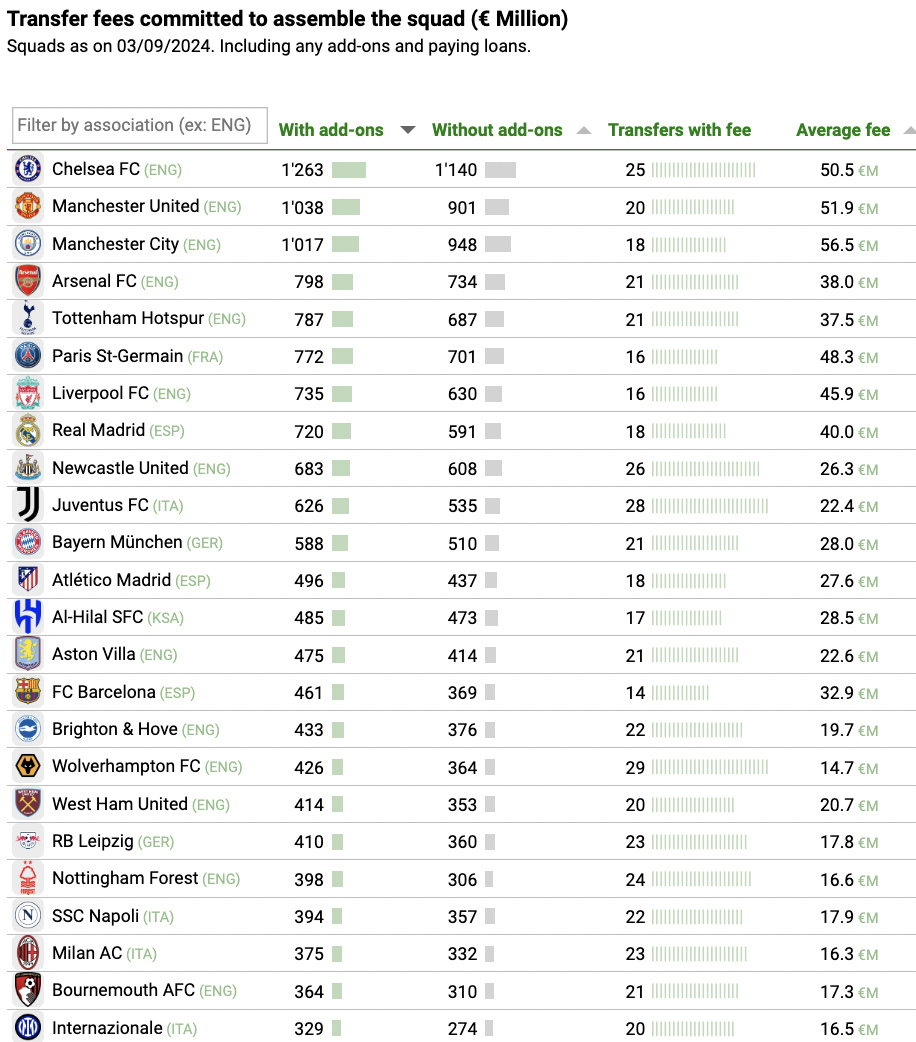Click the Real Madrid crest icon
Screen dimensions: 916x1042
pyautogui.click(x=28, y=430)
